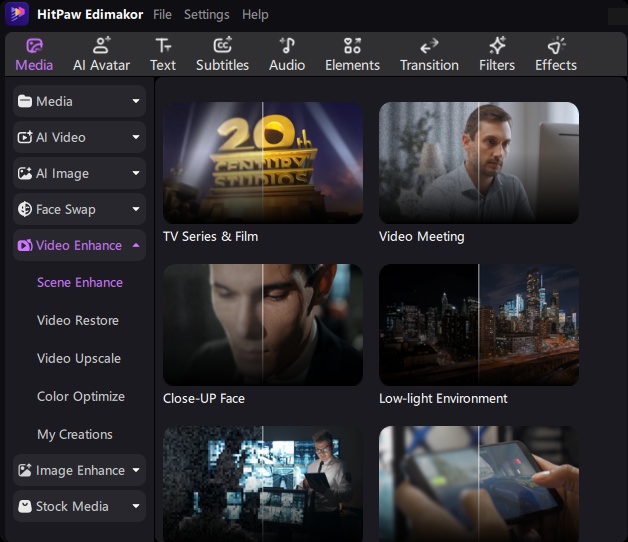Open Color Optimize option
The width and height of the screenshot is (628, 542).
81,397
